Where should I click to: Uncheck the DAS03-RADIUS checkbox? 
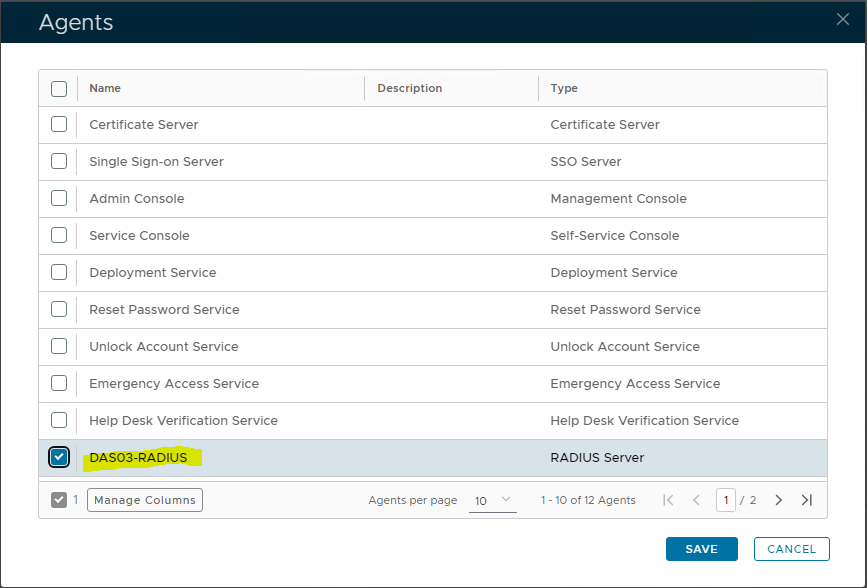click(59, 457)
